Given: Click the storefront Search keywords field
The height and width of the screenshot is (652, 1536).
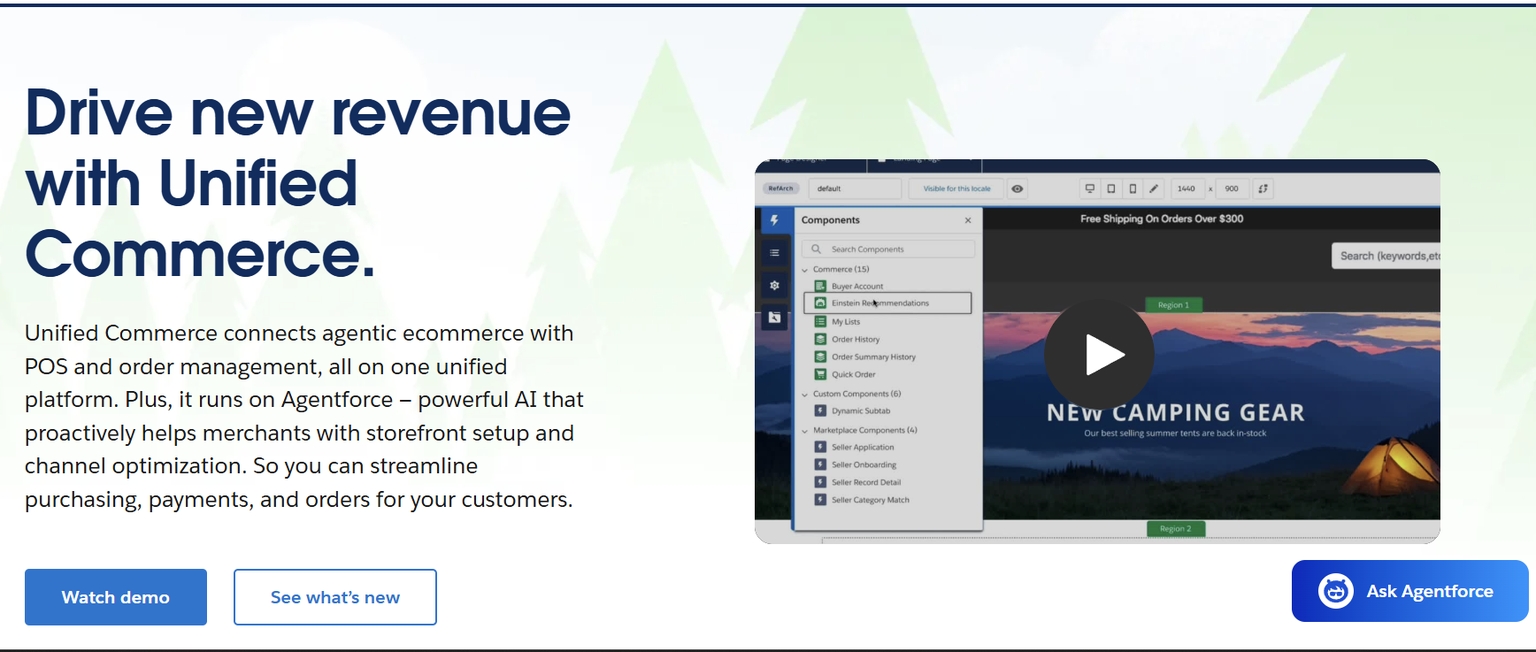Looking at the screenshot, I should (x=1386, y=256).
